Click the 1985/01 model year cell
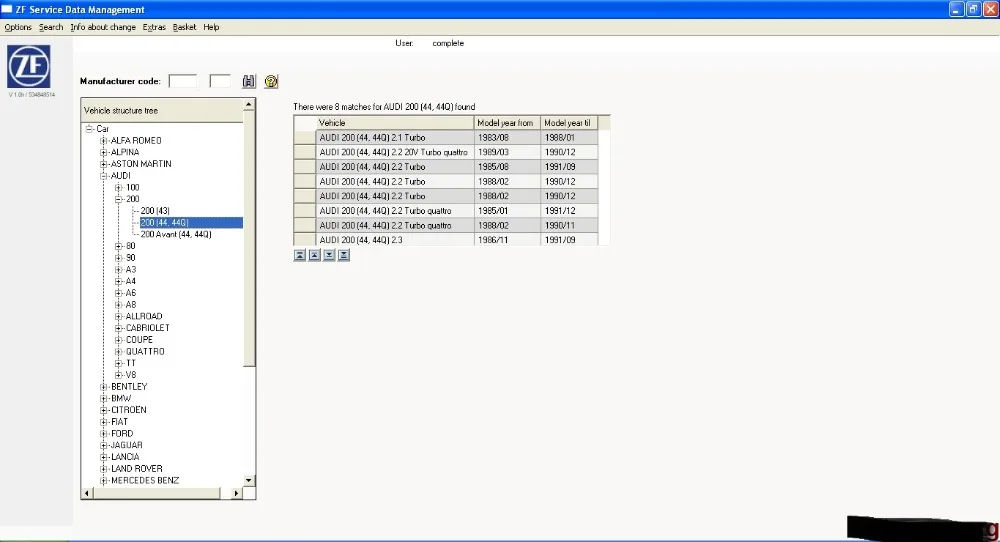This screenshot has height=542, width=1000. (507, 210)
